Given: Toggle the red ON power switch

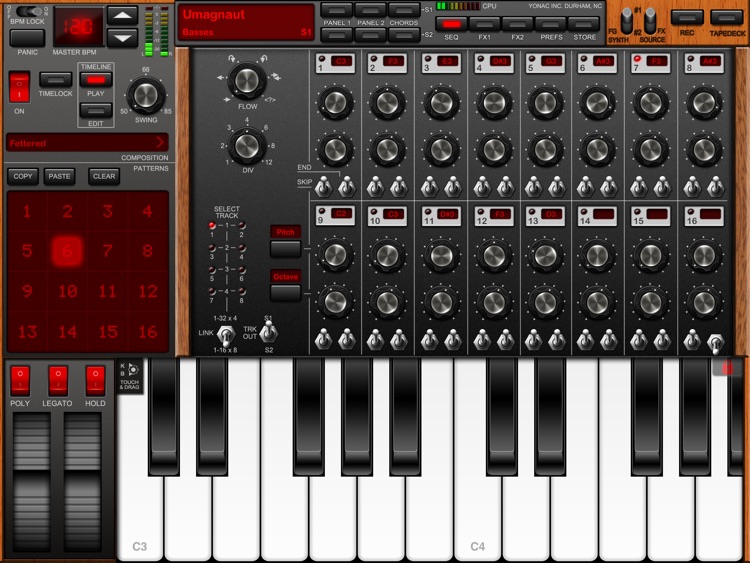Looking at the screenshot, I should [x=19, y=87].
